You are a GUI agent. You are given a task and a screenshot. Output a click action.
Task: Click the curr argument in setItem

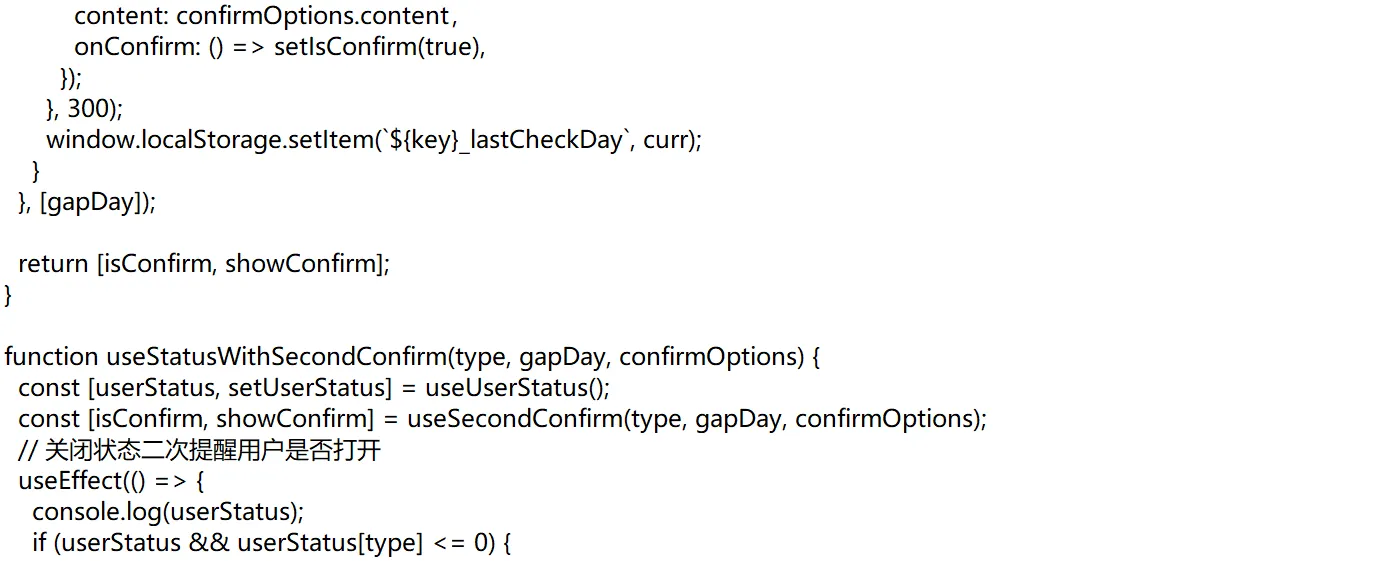coord(665,139)
